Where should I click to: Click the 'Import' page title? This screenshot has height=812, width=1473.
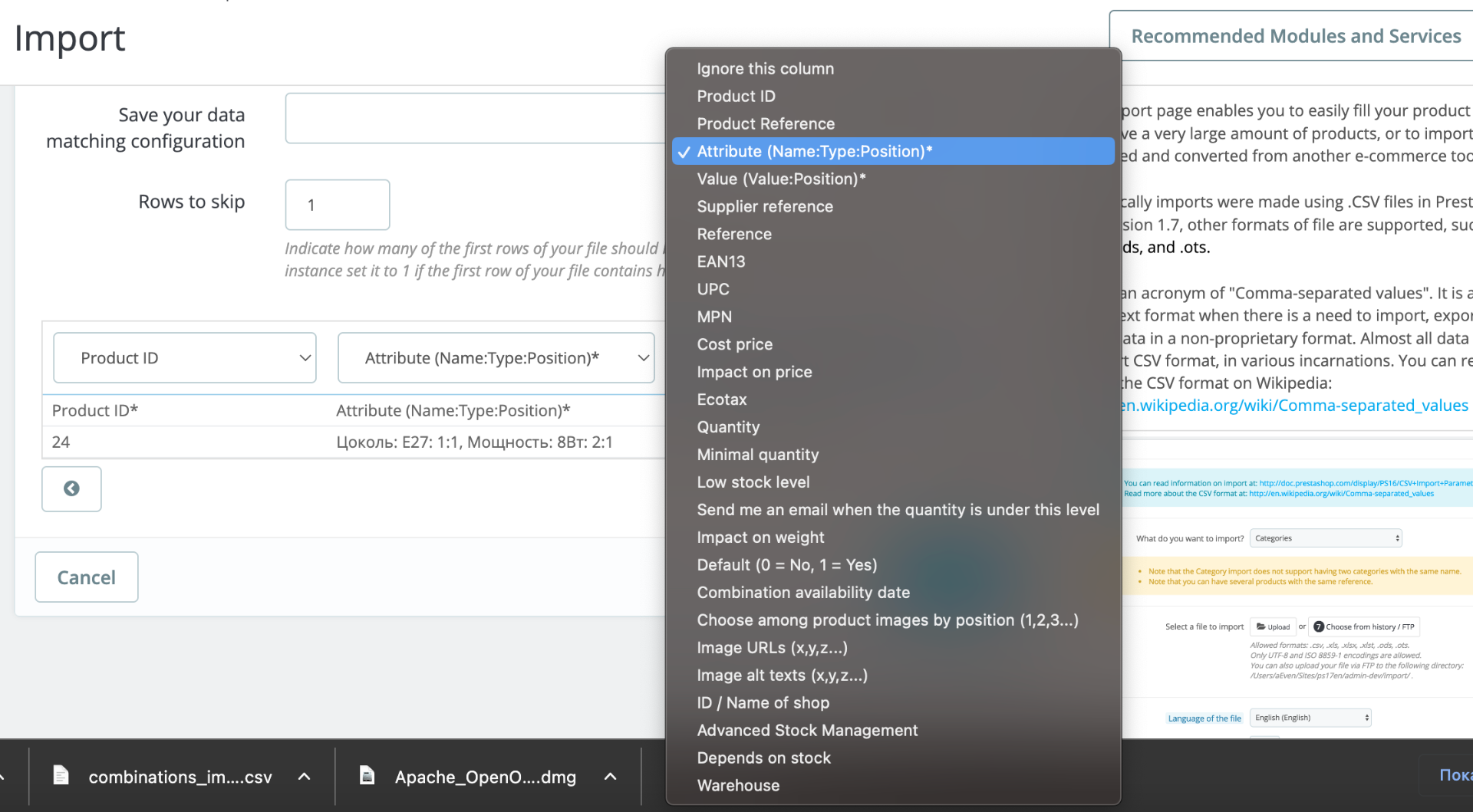(x=70, y=38)
